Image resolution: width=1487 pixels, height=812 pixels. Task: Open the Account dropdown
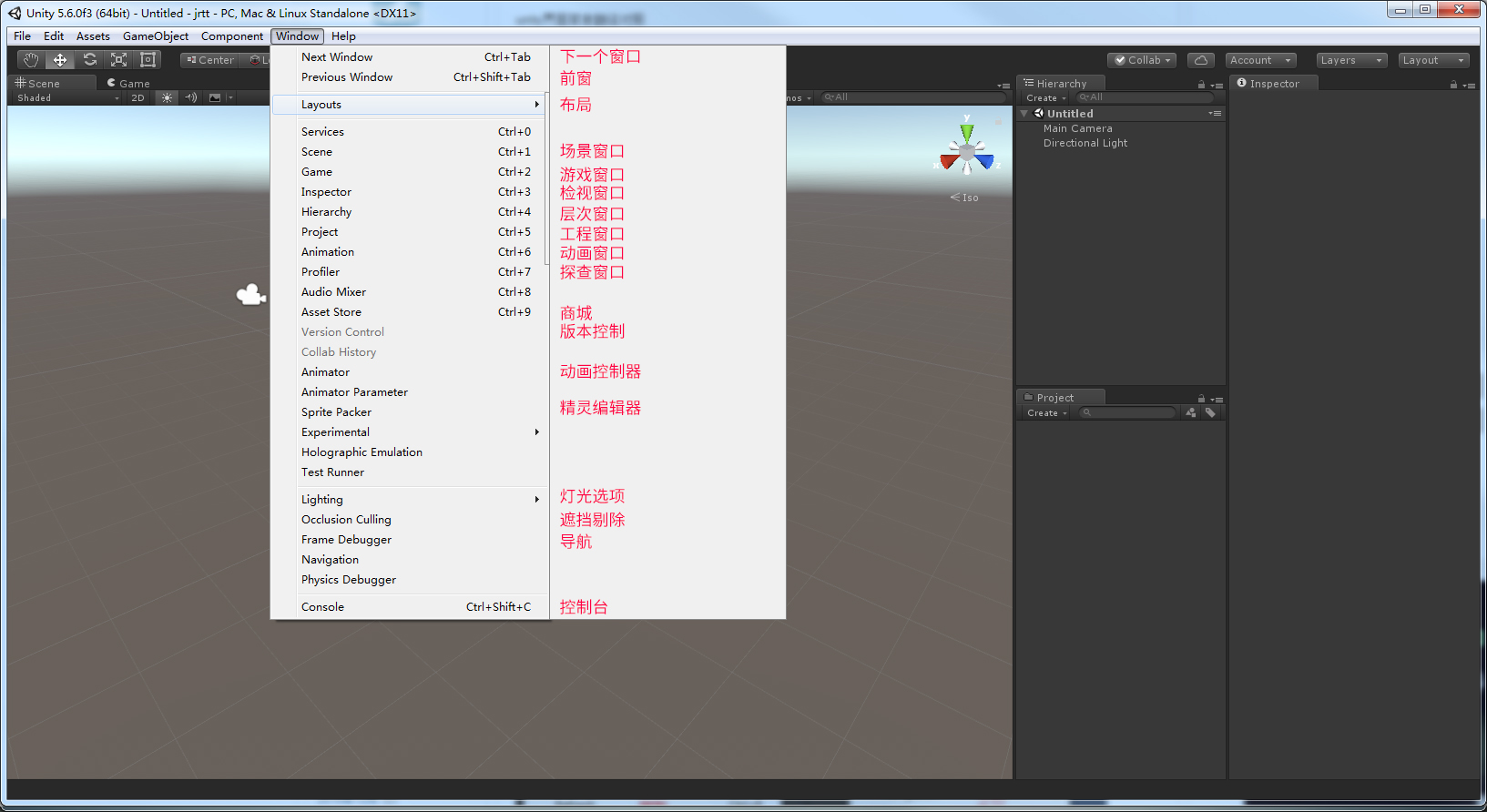(1260, 60)
